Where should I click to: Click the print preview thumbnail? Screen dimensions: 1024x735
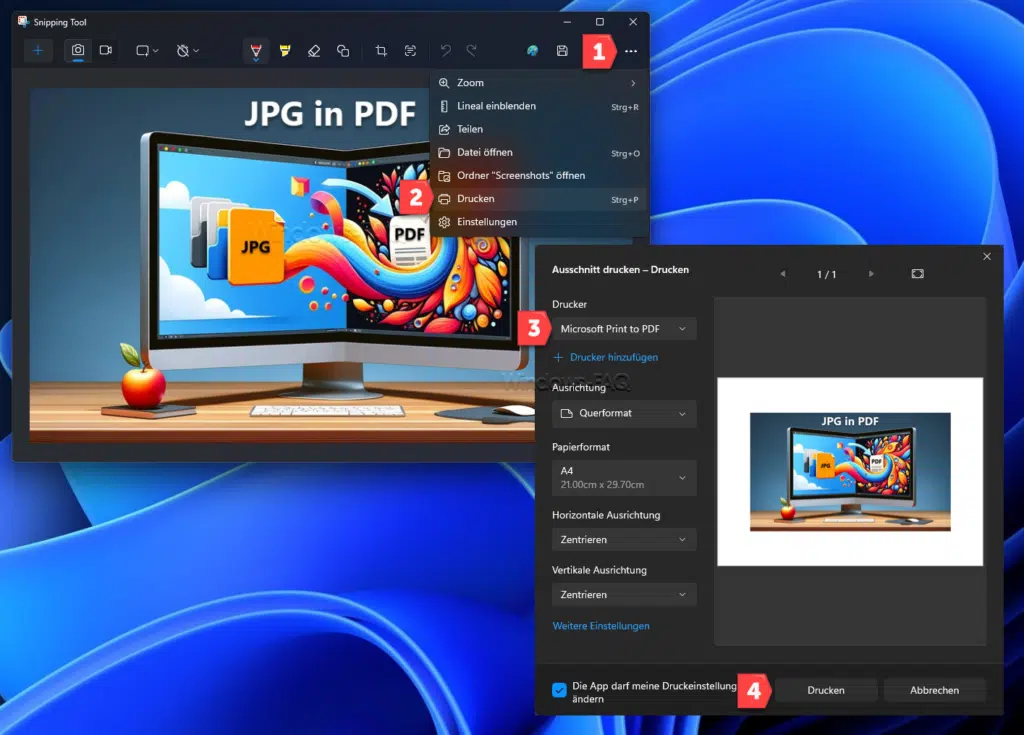coord(850,472)
